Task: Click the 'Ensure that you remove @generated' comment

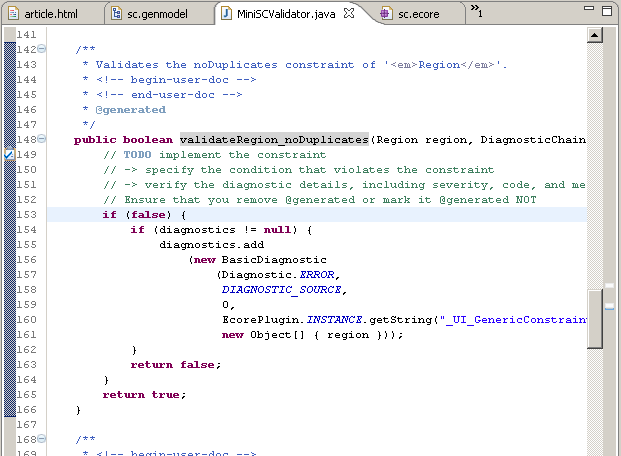Action: (x=320, y=200)
